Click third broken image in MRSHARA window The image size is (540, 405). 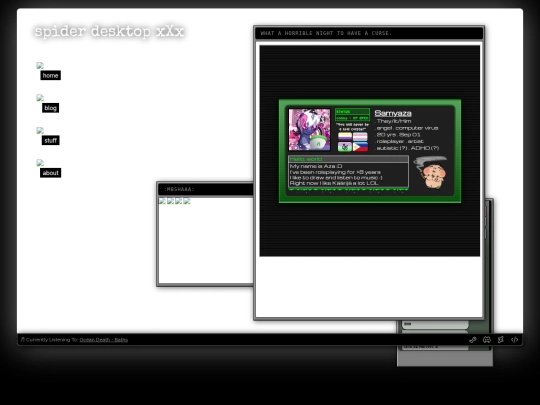point(179,201)
